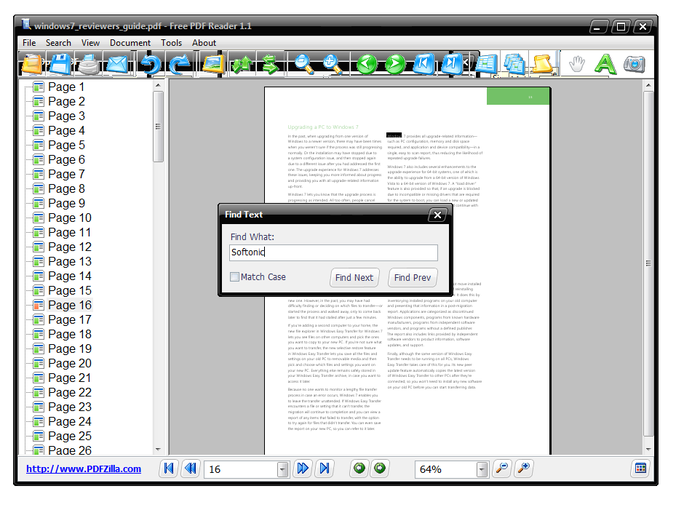Click the zoom out magnifier in bottom bar
Image resolution: width=700 pixels, height=518 pixels.
pos(502,469)
